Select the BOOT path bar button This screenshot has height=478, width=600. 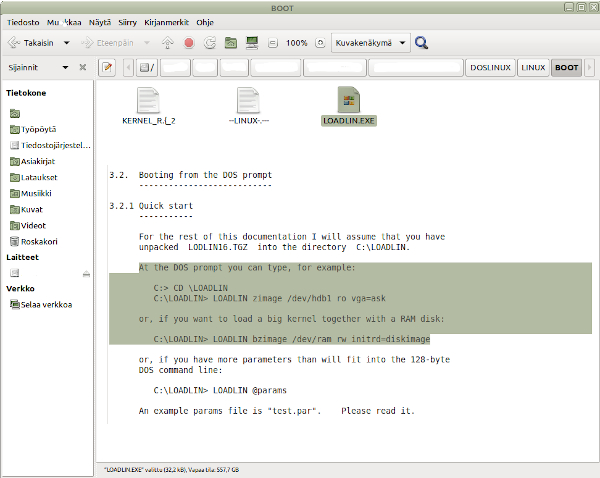566,68
